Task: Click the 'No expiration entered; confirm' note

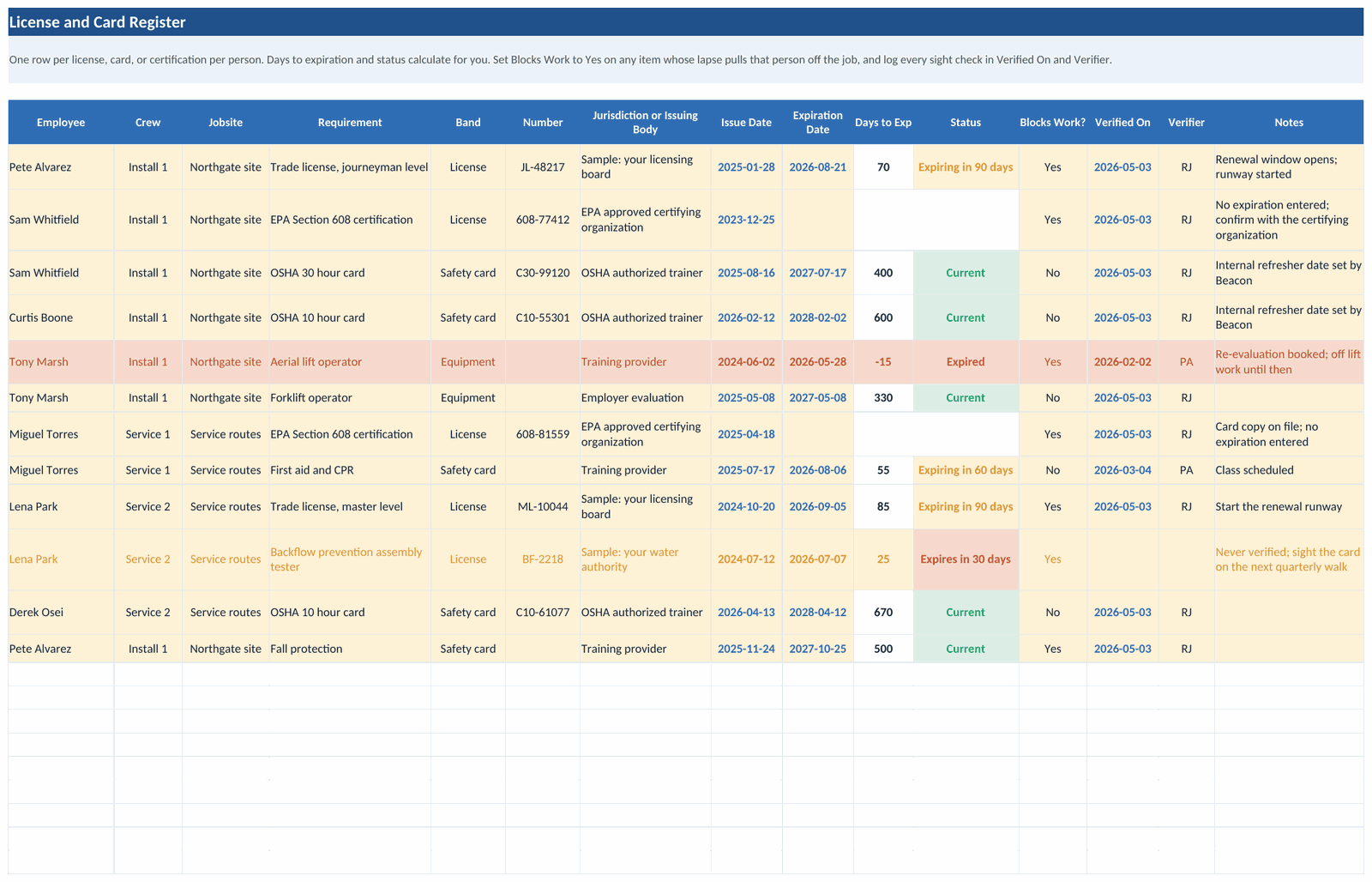Action: coord(1289,220)
